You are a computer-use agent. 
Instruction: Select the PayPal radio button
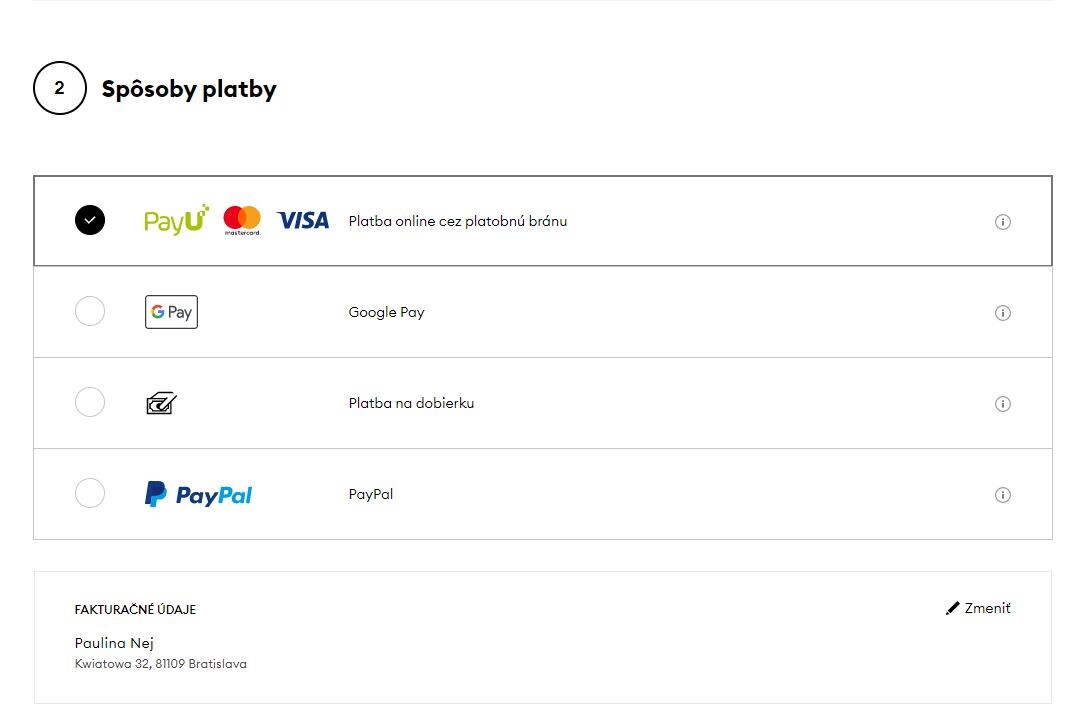[90, 493]
